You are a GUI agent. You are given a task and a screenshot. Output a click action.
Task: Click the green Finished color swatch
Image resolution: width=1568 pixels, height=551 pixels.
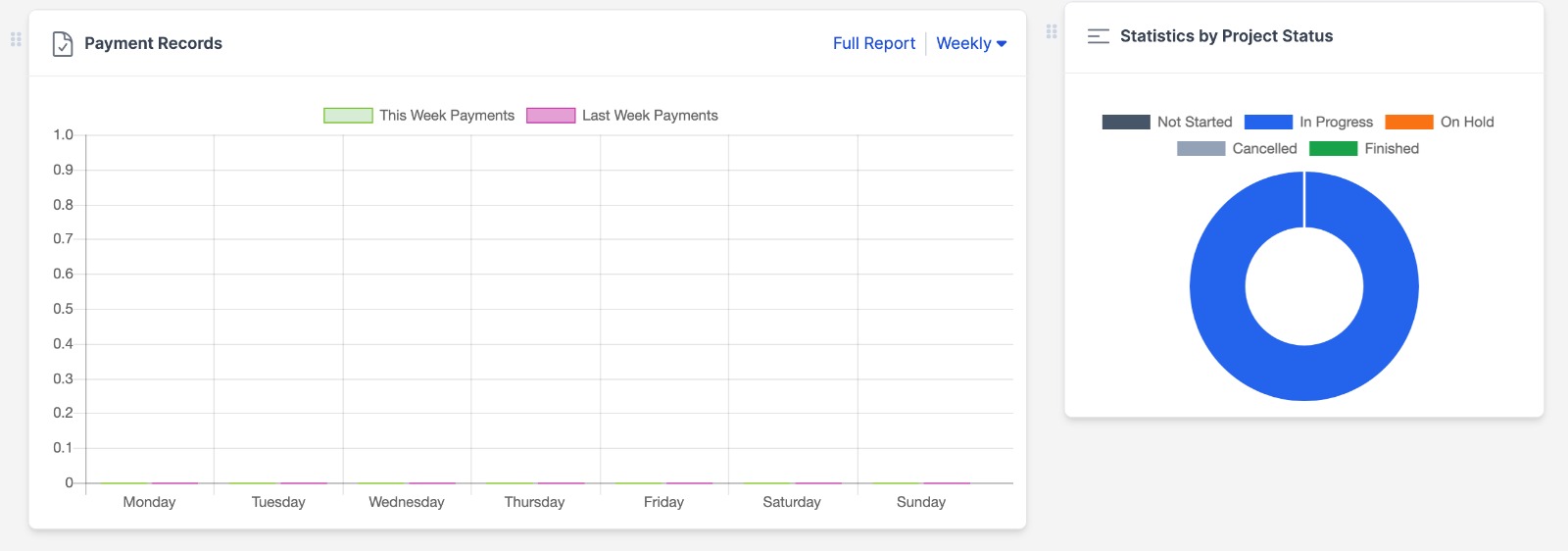tap(1333, 149)
